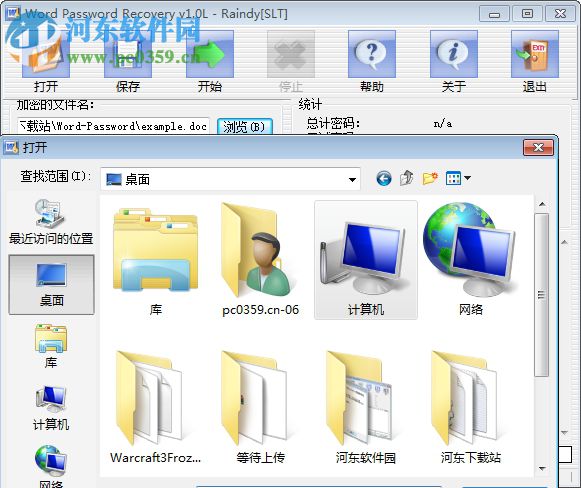581x488 pixels.
Task: Select 网络 item in the file list
Action: pos(471,260)
